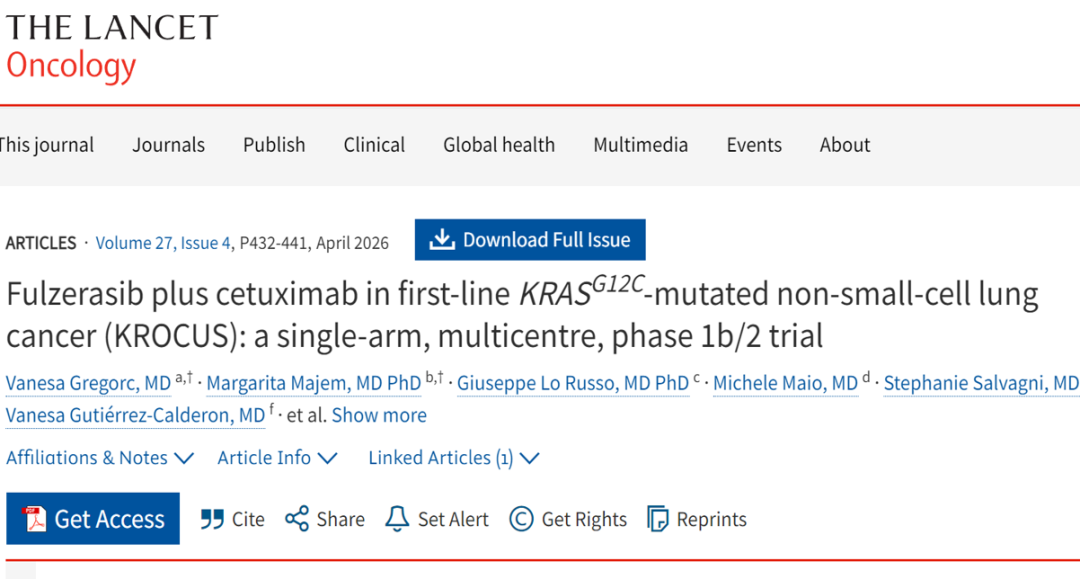Open the Journals menu

168,145
